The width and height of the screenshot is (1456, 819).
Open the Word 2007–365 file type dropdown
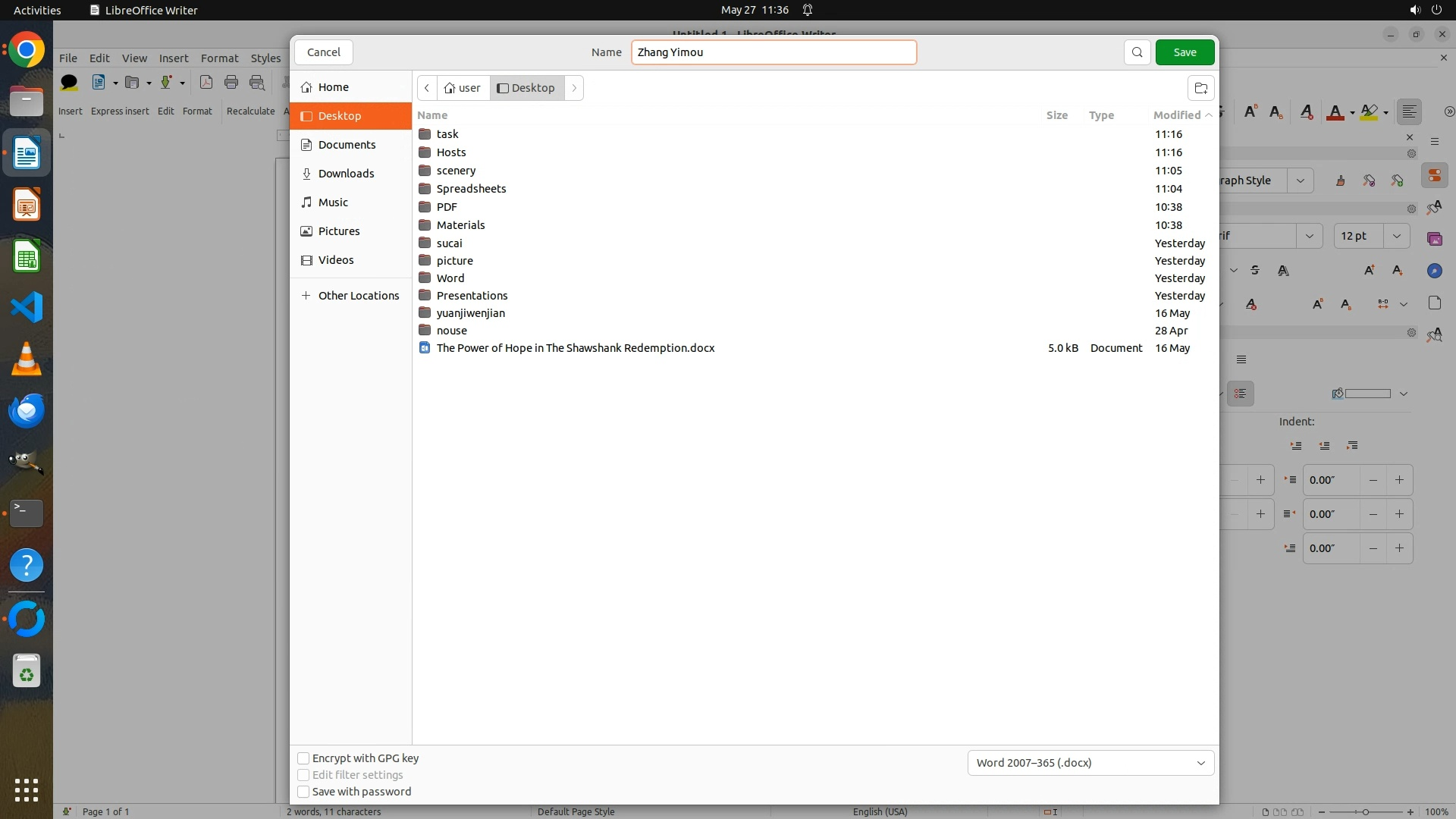coord(1090,763)
